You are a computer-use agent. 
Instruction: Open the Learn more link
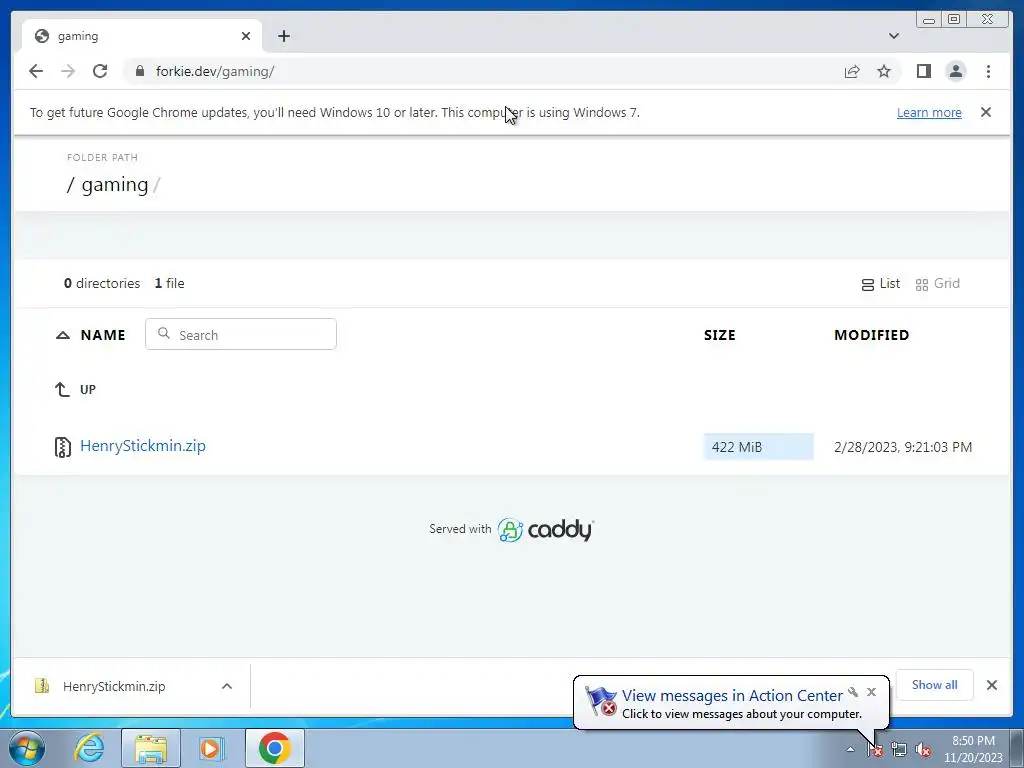click(x=929, y=112)
